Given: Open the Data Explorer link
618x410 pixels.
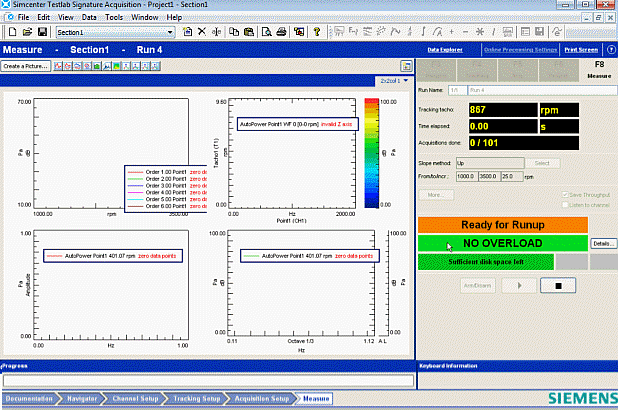Looking at the screenshot, I should [x=447, y=49].
